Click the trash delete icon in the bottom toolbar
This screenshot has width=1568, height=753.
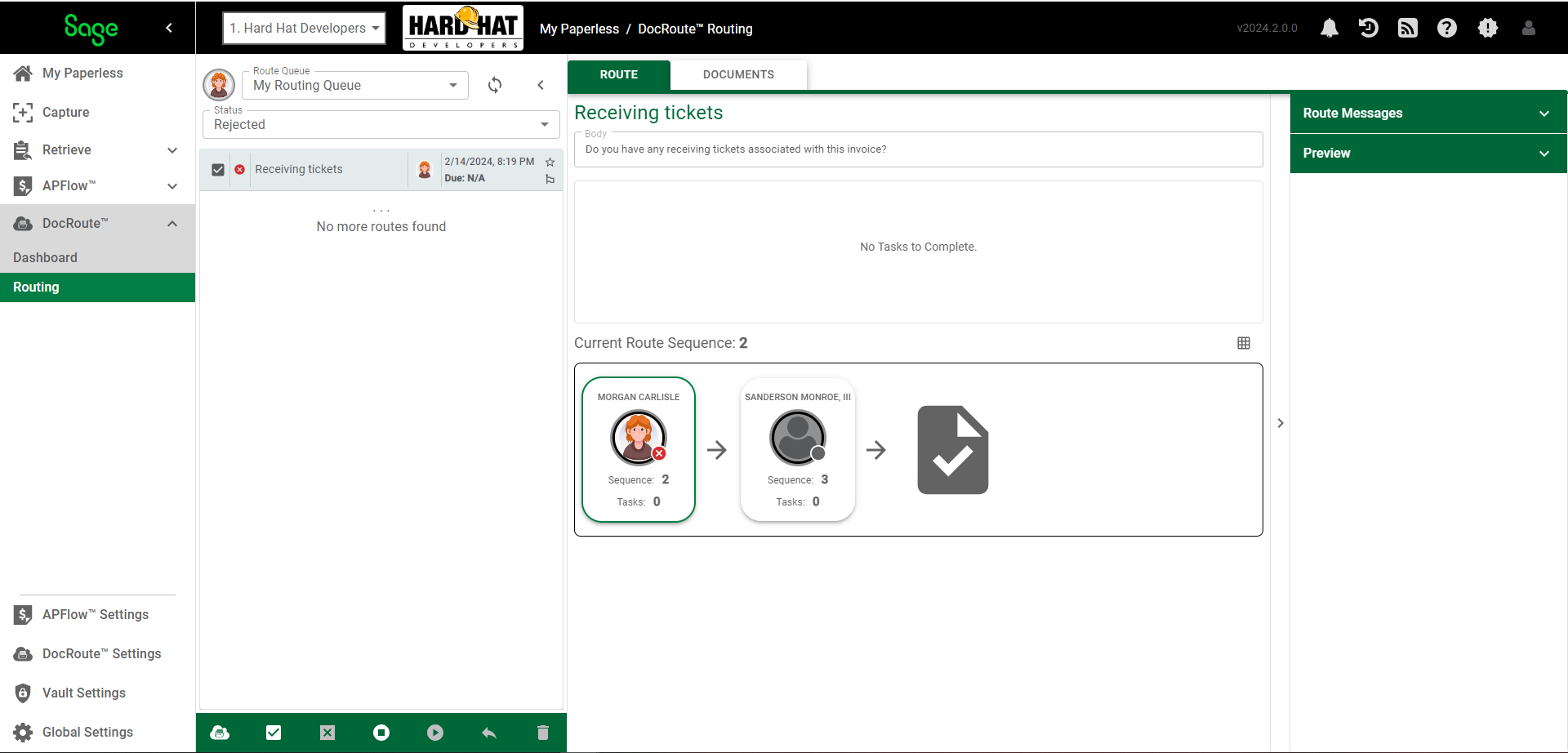(x=543, y=733)
